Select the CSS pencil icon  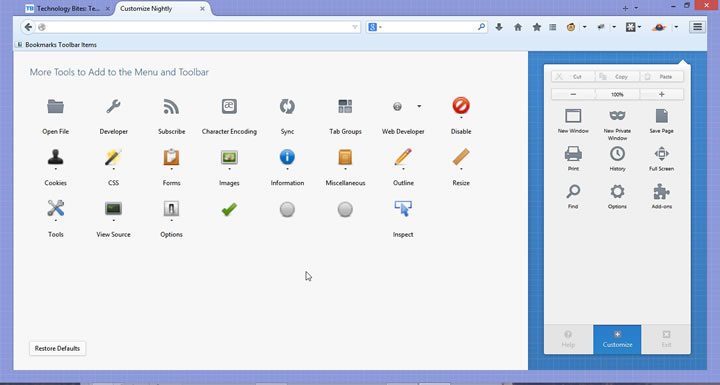tap(113, 157)
